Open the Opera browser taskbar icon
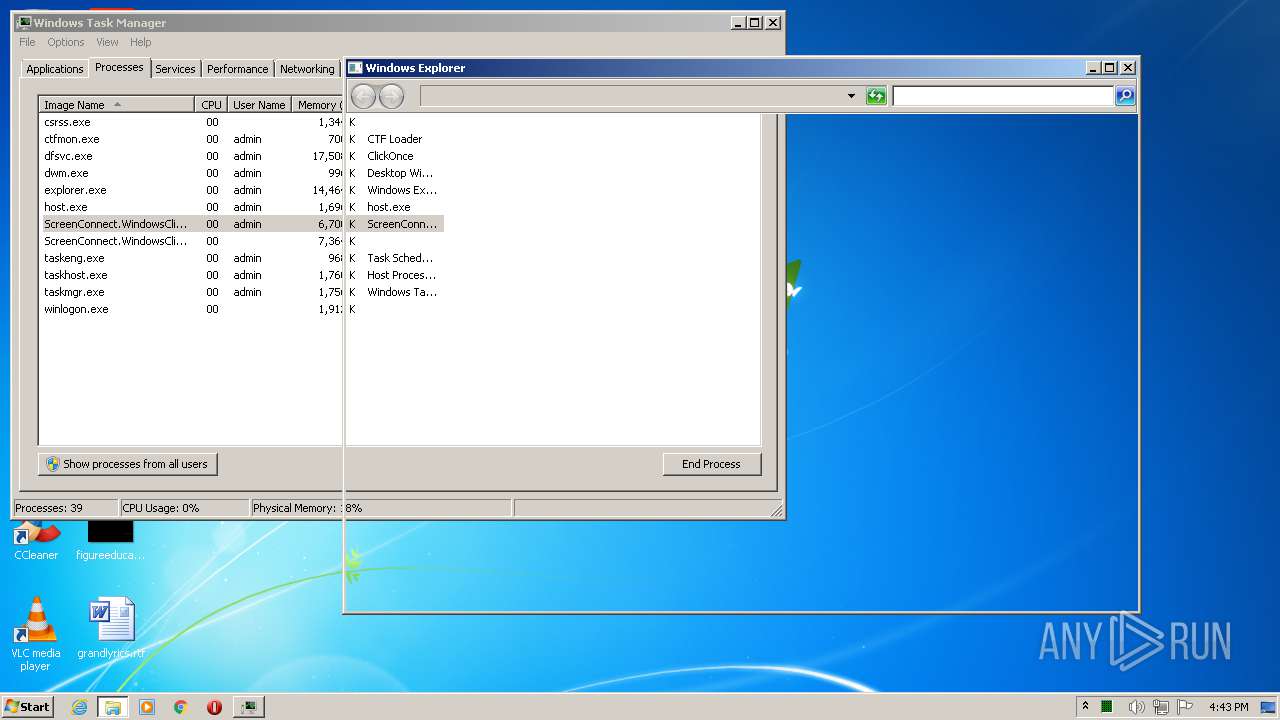Screen dimensions: 1280x720 tap(214, 707)
